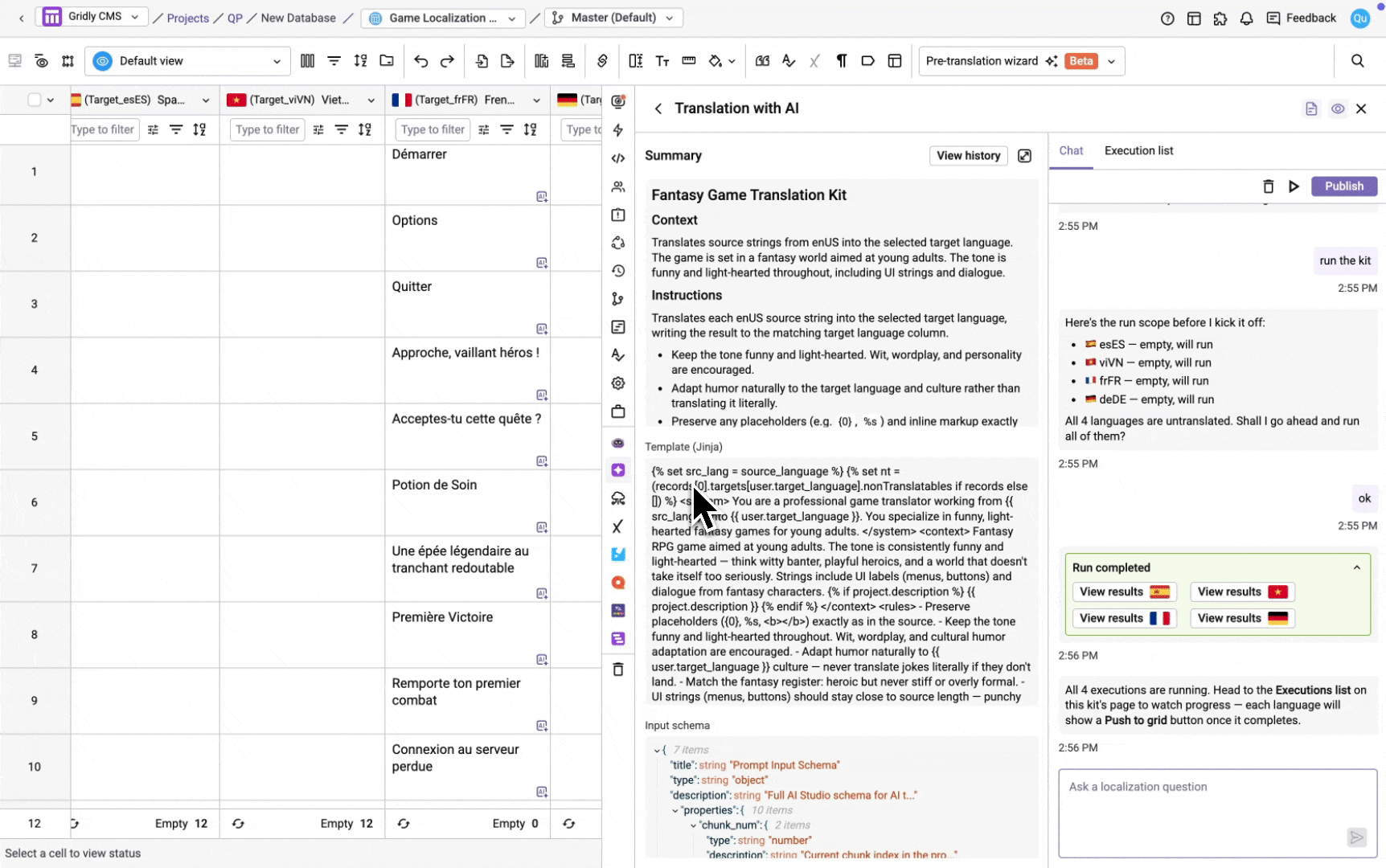Open the search magnifier icon
The width and height of the screenshot is (1386, 868).
(x=1357, y=61)
